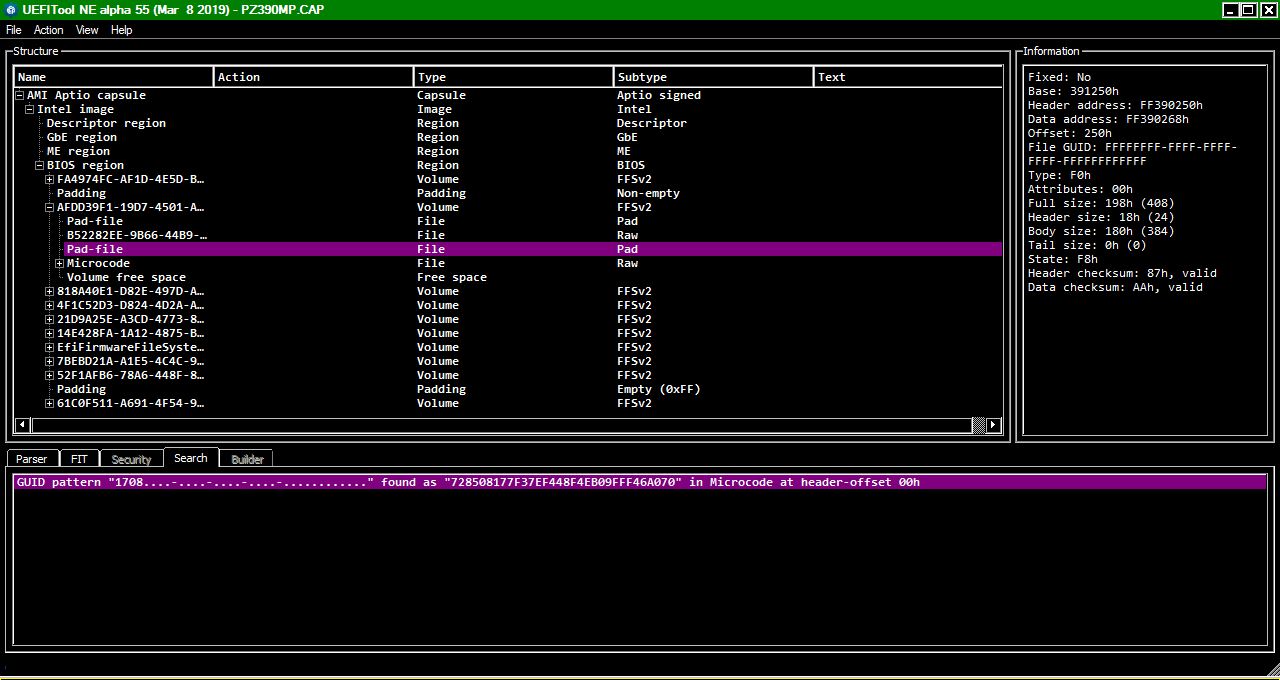Expand the 52F1AFB6-78A6-448F volume
The height and width of the screenshot is (680, 1280).
pos(50,375)
